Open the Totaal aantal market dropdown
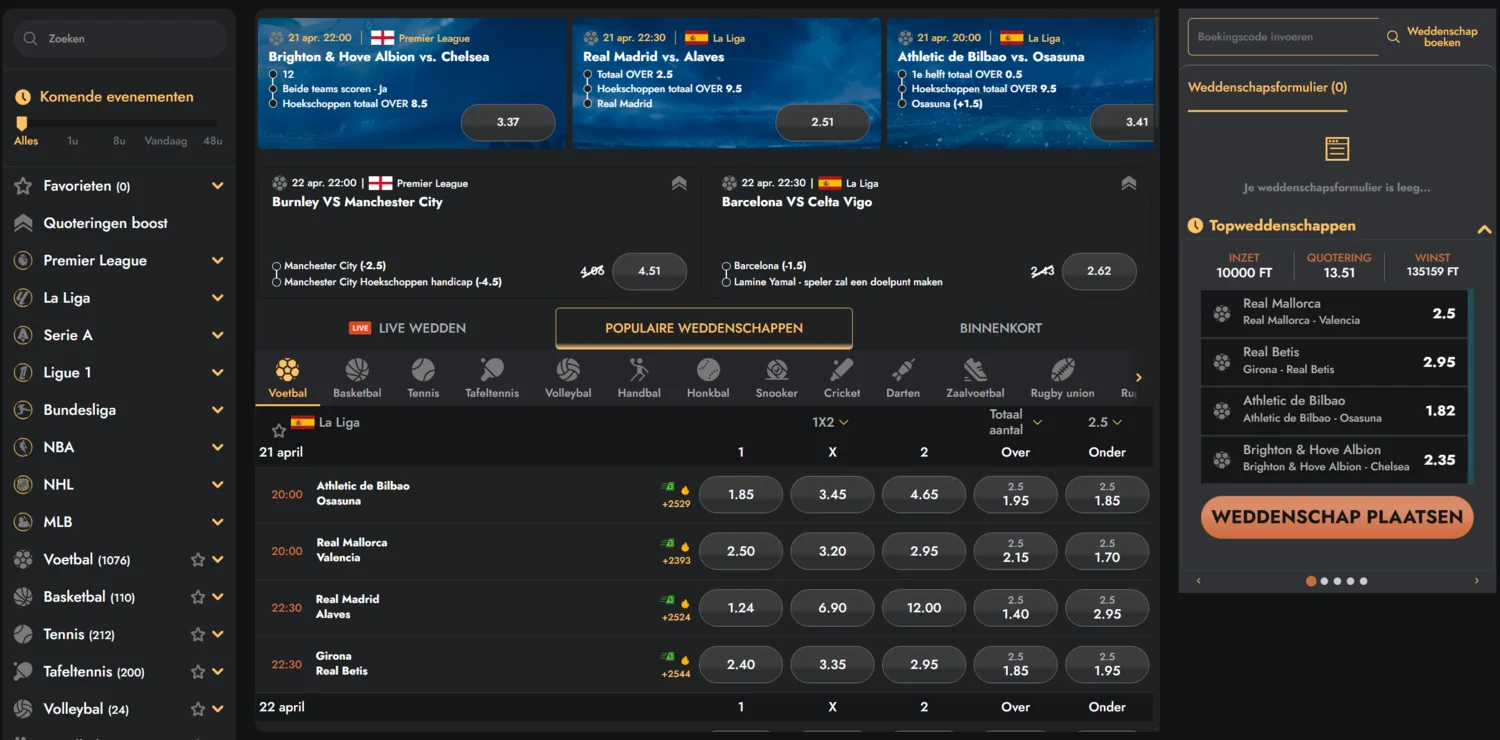1500x740 pixels. pyautogui.click(x=1015, y=422)
